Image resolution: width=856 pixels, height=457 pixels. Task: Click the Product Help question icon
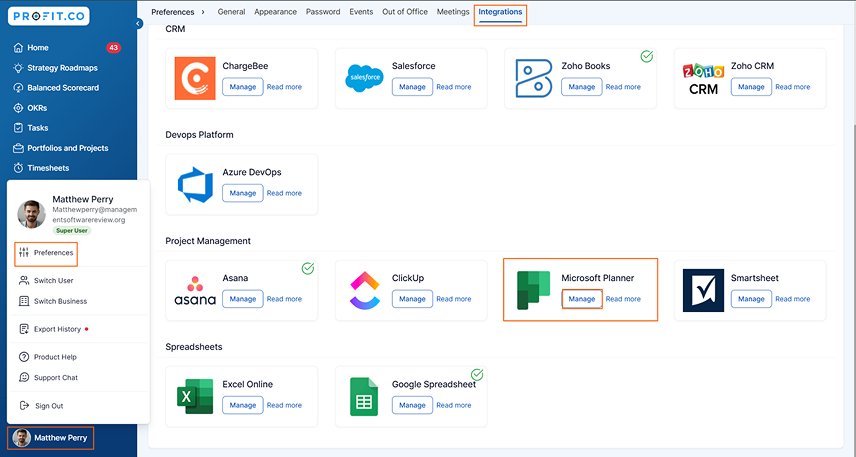tap(23, 357)
